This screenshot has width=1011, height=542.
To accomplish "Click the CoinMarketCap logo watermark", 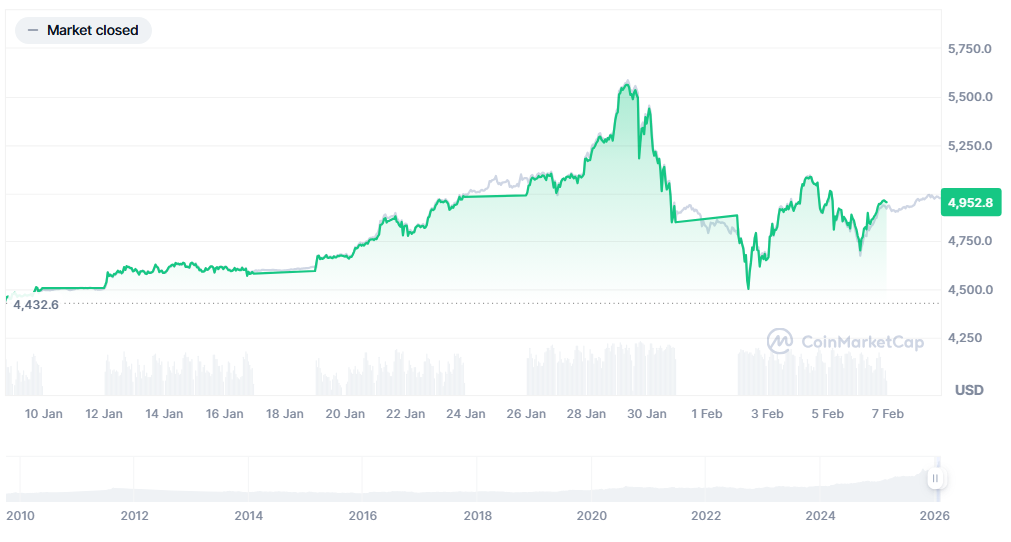I will tap(846, 342).
